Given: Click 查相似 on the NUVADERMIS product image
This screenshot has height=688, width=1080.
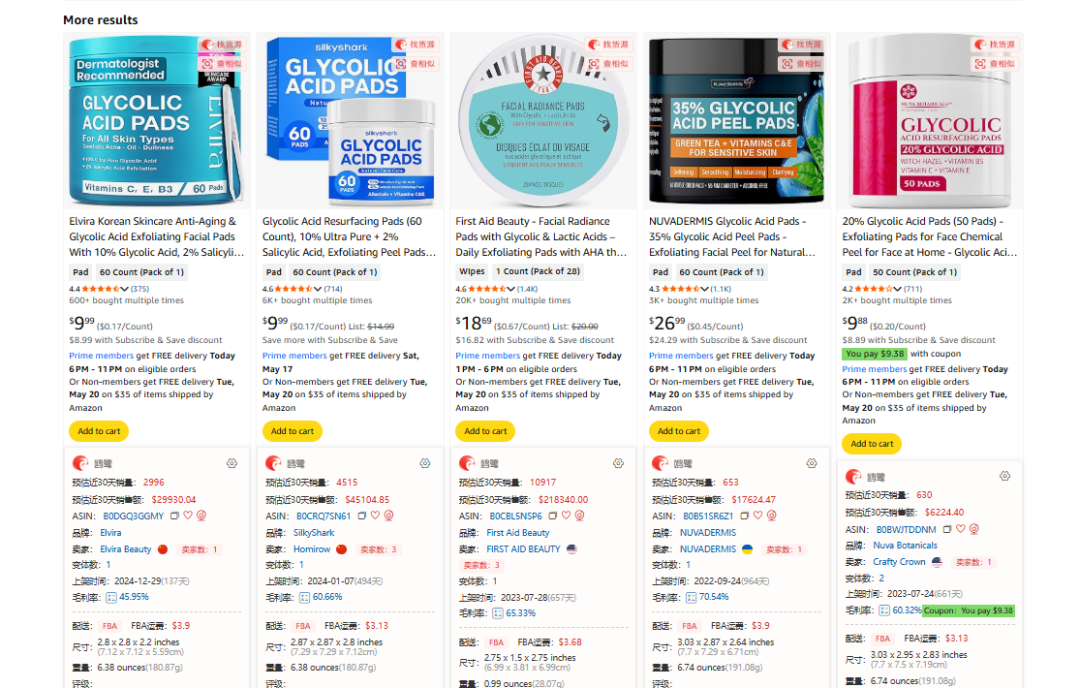Looking at the screenshot, I should pyautogui.click(x=802, y=64).
